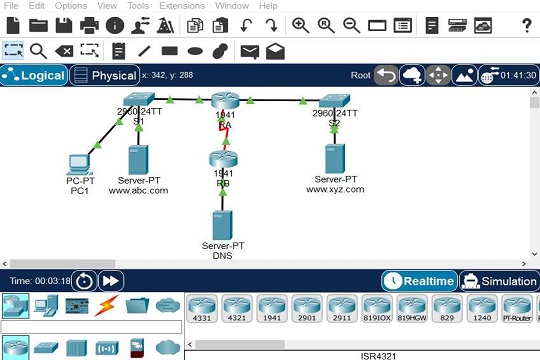Create a new file with the New icon

point(13,25)
